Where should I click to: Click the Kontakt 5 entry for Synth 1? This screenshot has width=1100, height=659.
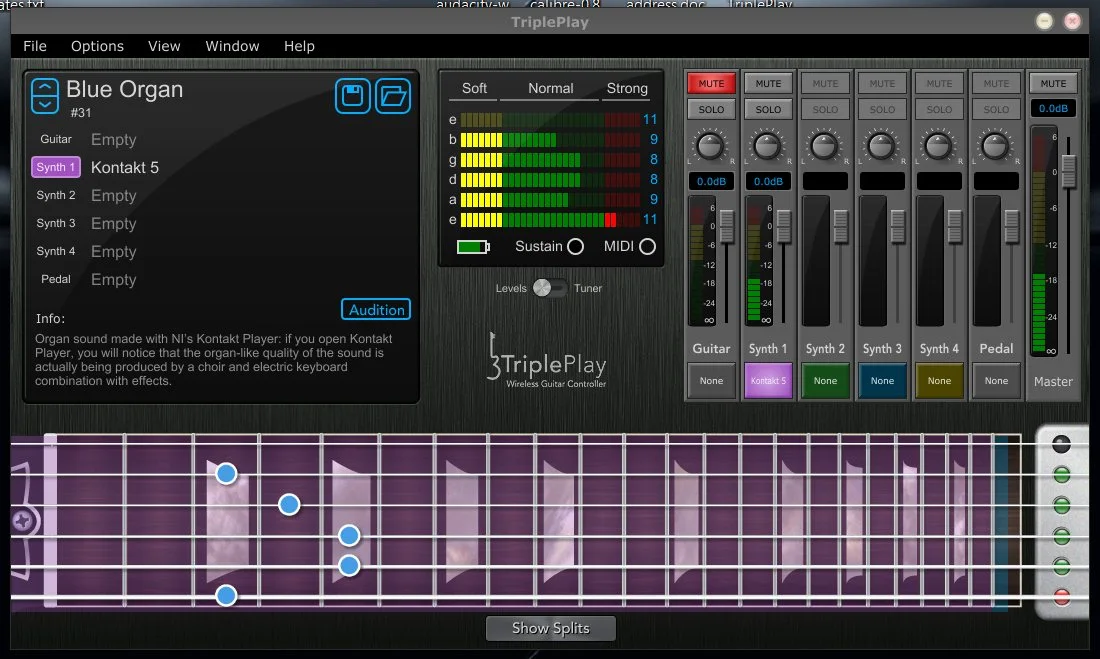click(125, 168)
